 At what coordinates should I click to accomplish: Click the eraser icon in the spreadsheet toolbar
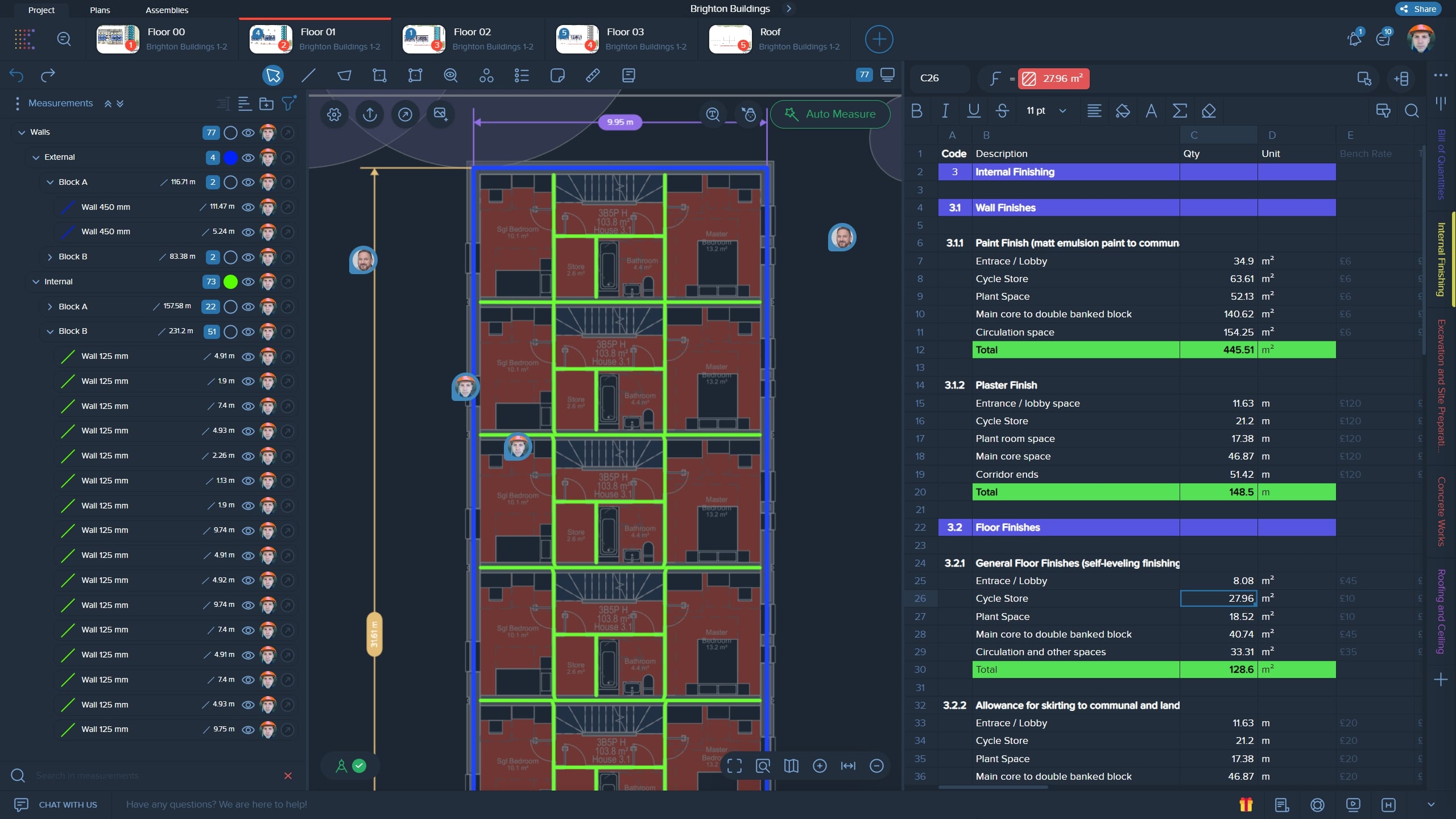pos(1209,111)
